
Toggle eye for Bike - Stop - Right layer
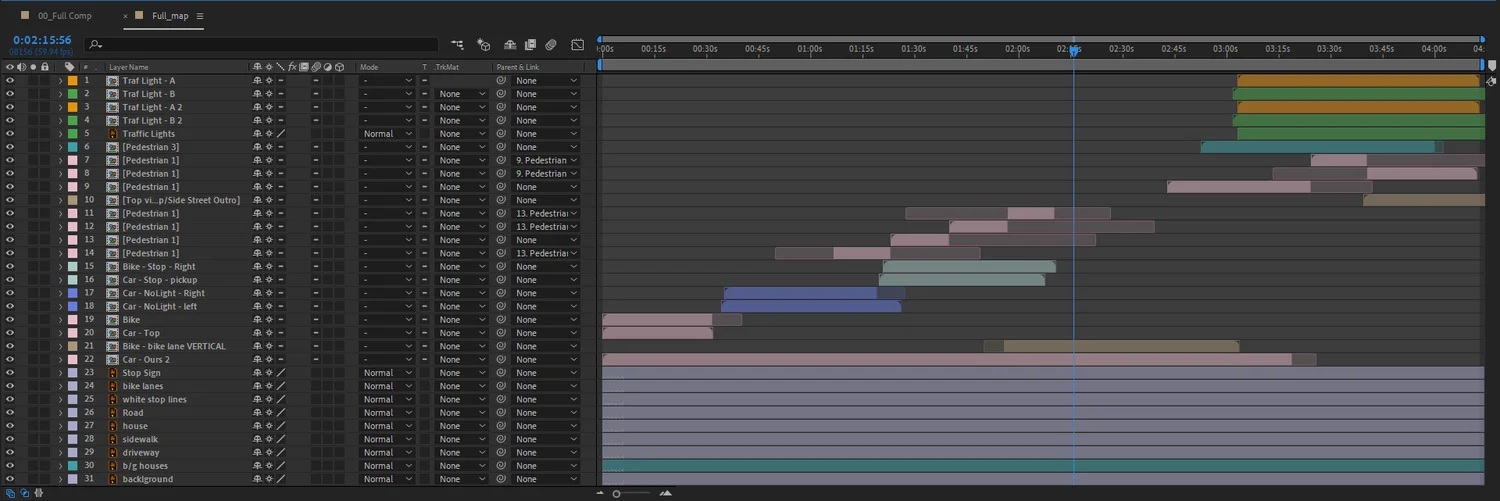pos(10,267)
